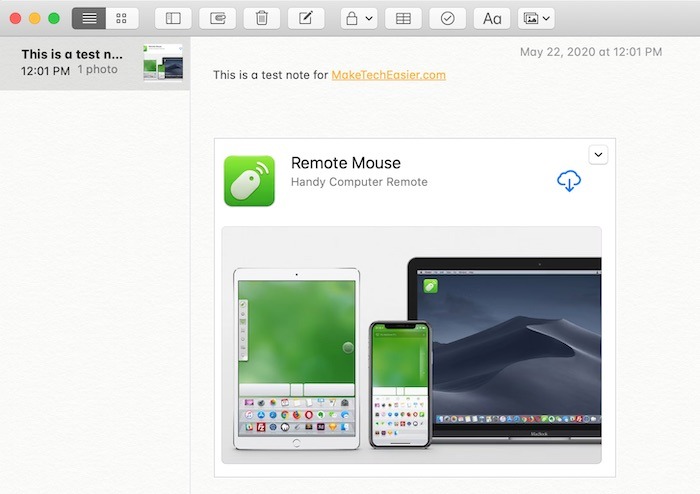Download Remote Mouse via cloud icon

coord(569,181)
